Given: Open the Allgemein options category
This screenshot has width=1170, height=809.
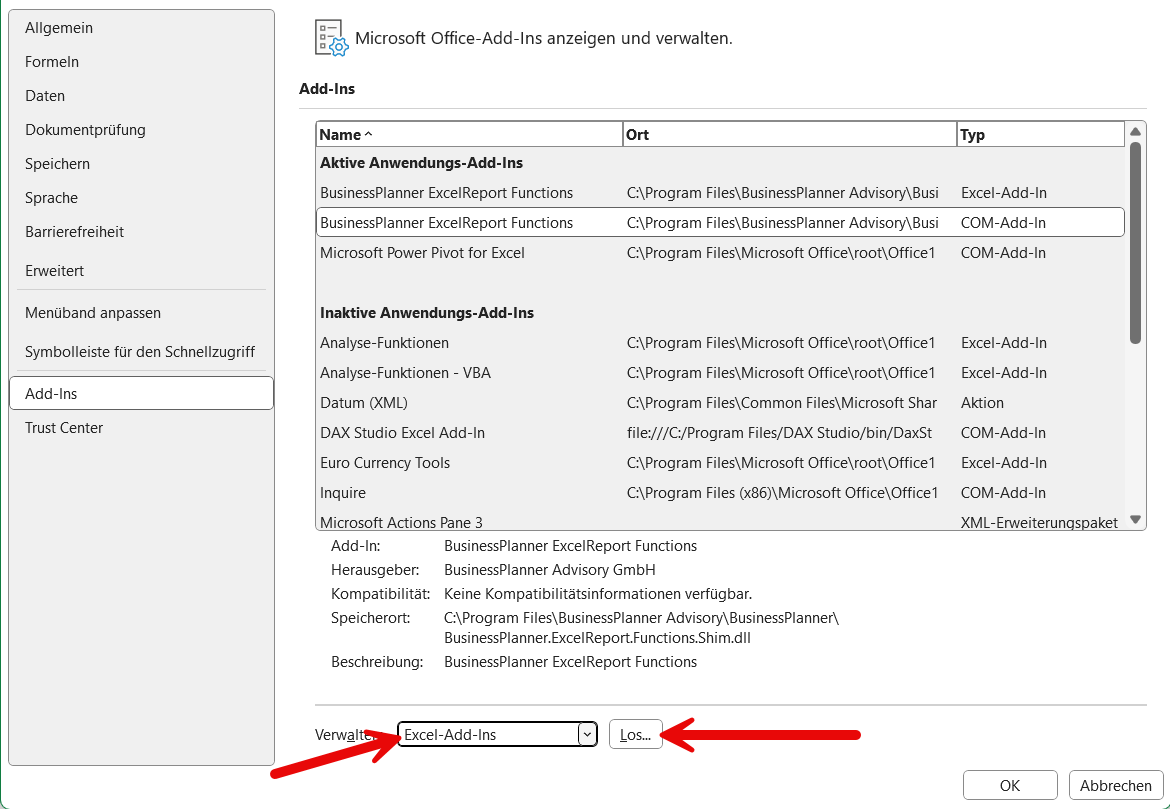Looking at the screenshot, I should pyautogui.click(x=59, y=28).
